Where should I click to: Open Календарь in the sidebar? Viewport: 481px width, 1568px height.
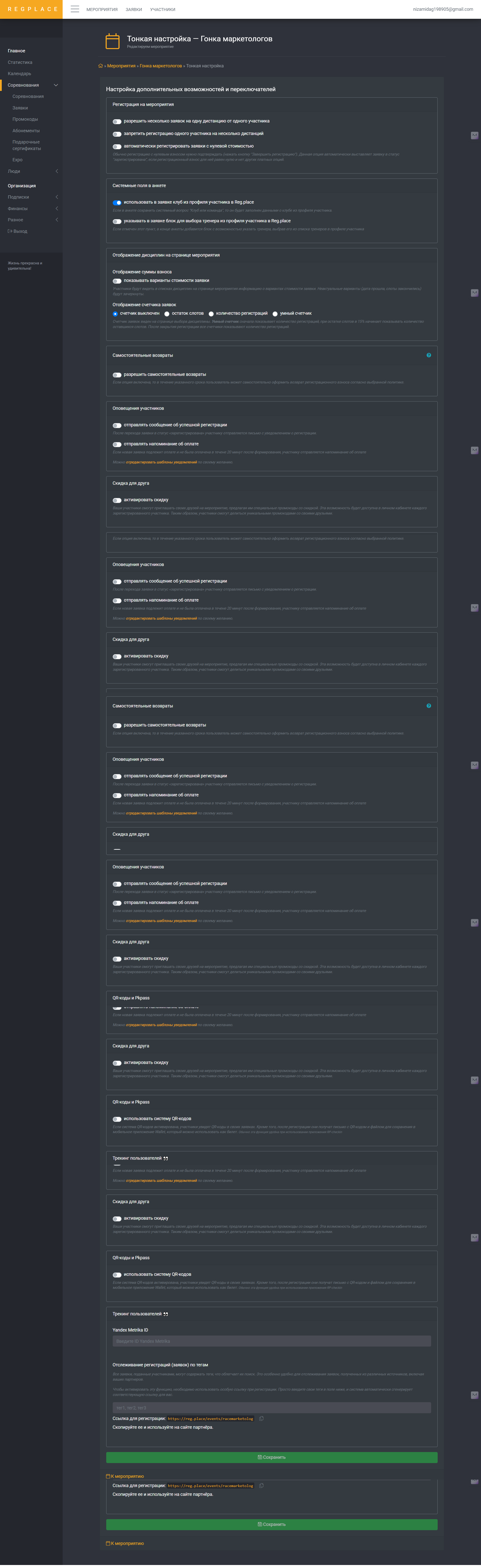20,74
